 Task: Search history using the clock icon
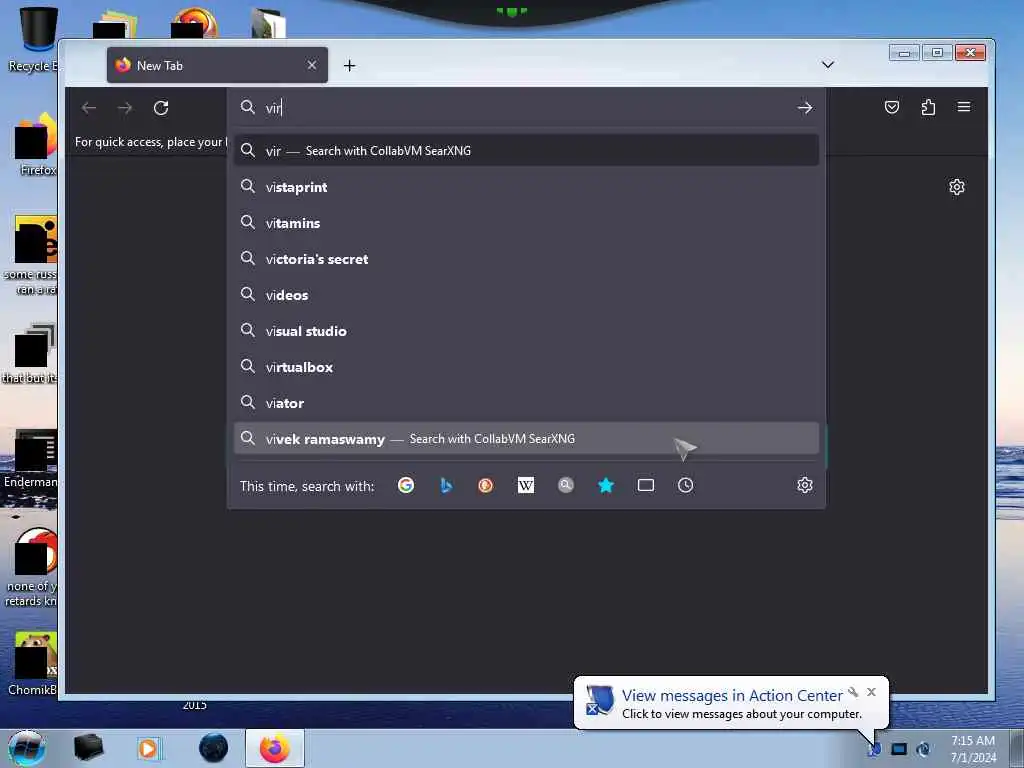pos(686,485)
